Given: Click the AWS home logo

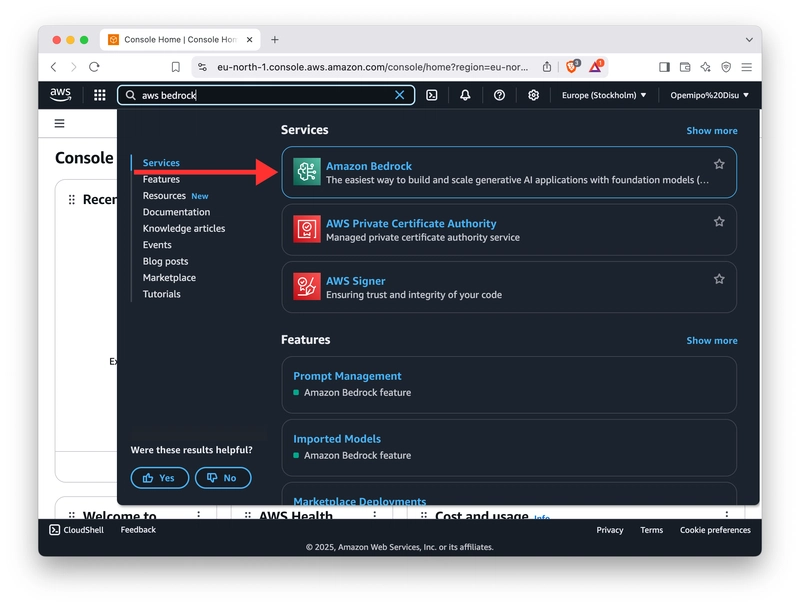Looking at the screenshot, I should [60, 95].
